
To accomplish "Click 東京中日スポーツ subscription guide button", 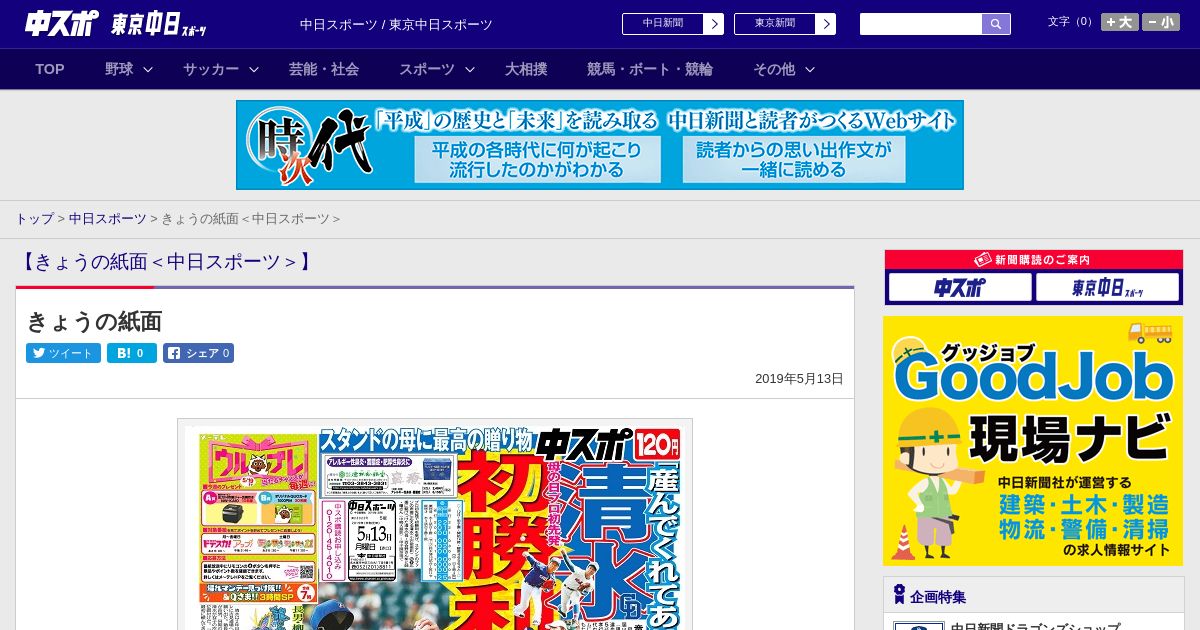I will [1108, 288].
